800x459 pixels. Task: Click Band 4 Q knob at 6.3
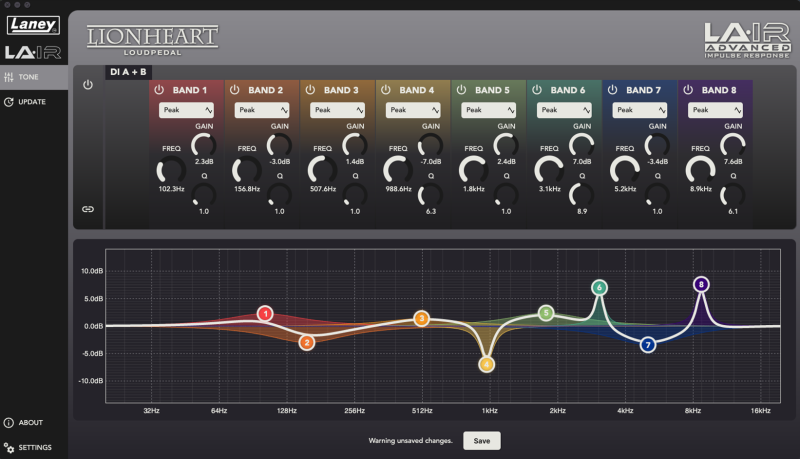click(x=430, y=195)
